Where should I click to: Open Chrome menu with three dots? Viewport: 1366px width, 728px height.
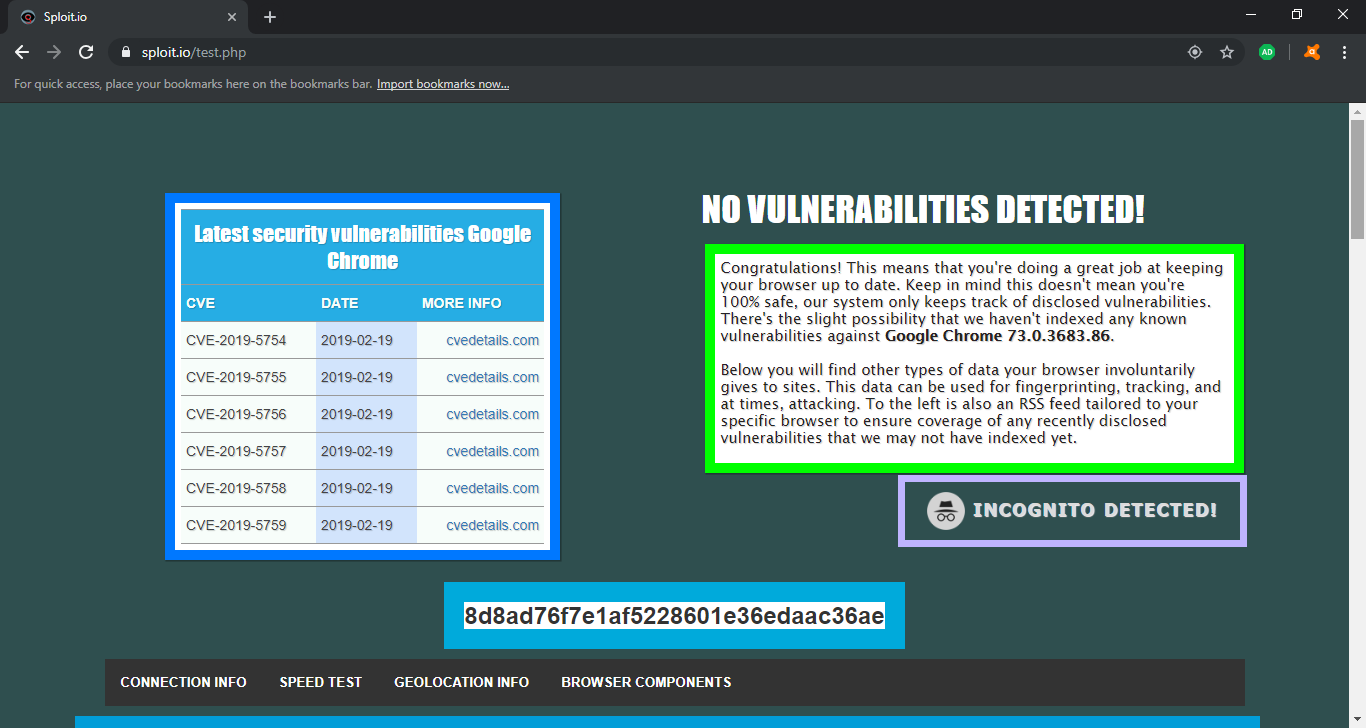click(x=1343, y=52)
